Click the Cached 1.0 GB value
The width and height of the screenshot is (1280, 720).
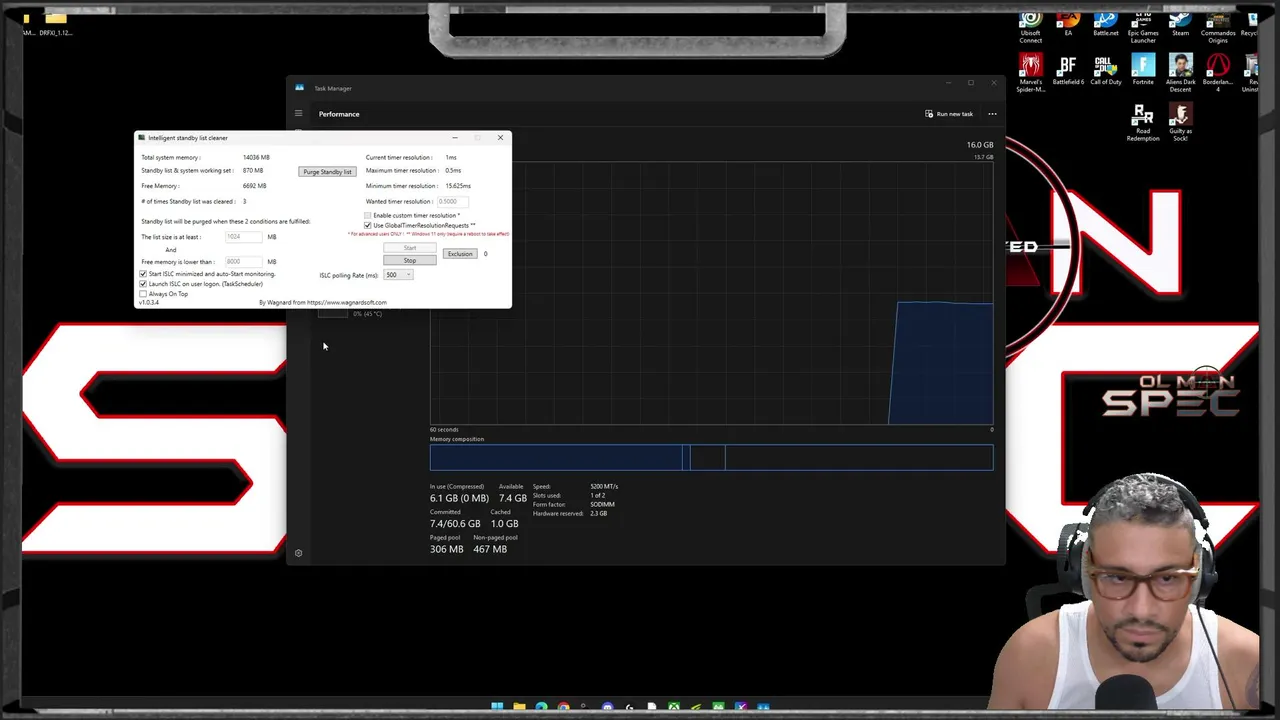point(504,523)
